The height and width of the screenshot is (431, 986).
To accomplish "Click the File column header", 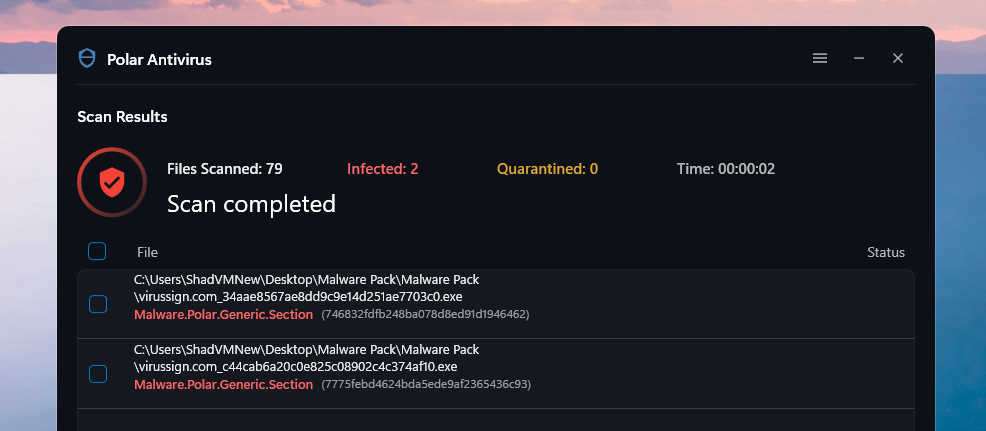I will click(x=147, y=252).
